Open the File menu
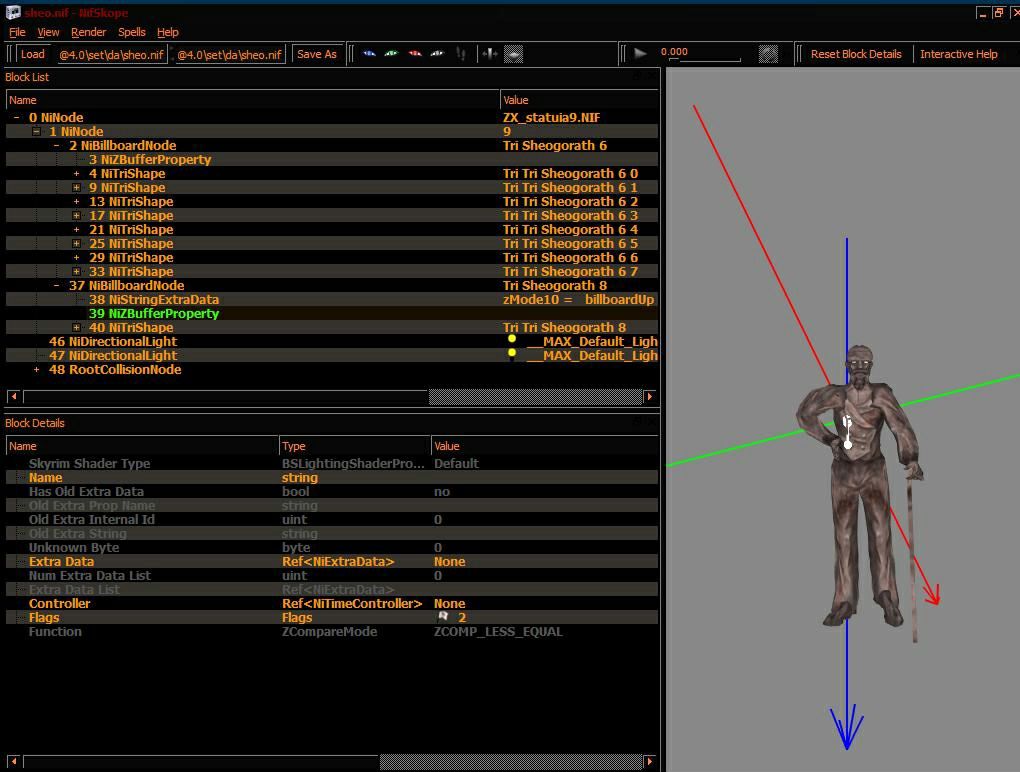Screen dimensions: 1020x772 tap(17, 32)
